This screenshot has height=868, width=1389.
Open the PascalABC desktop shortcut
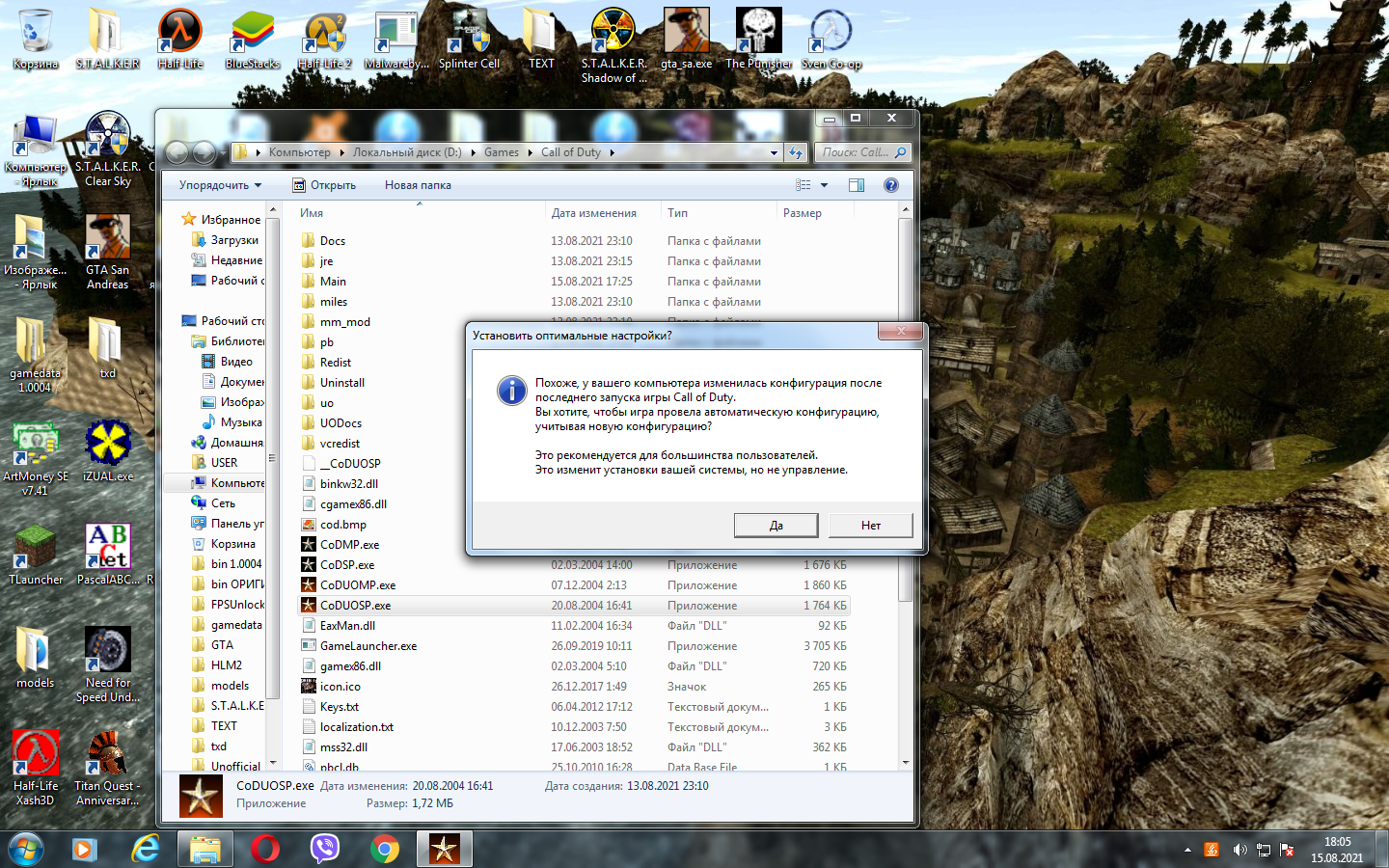coord(108,555)
